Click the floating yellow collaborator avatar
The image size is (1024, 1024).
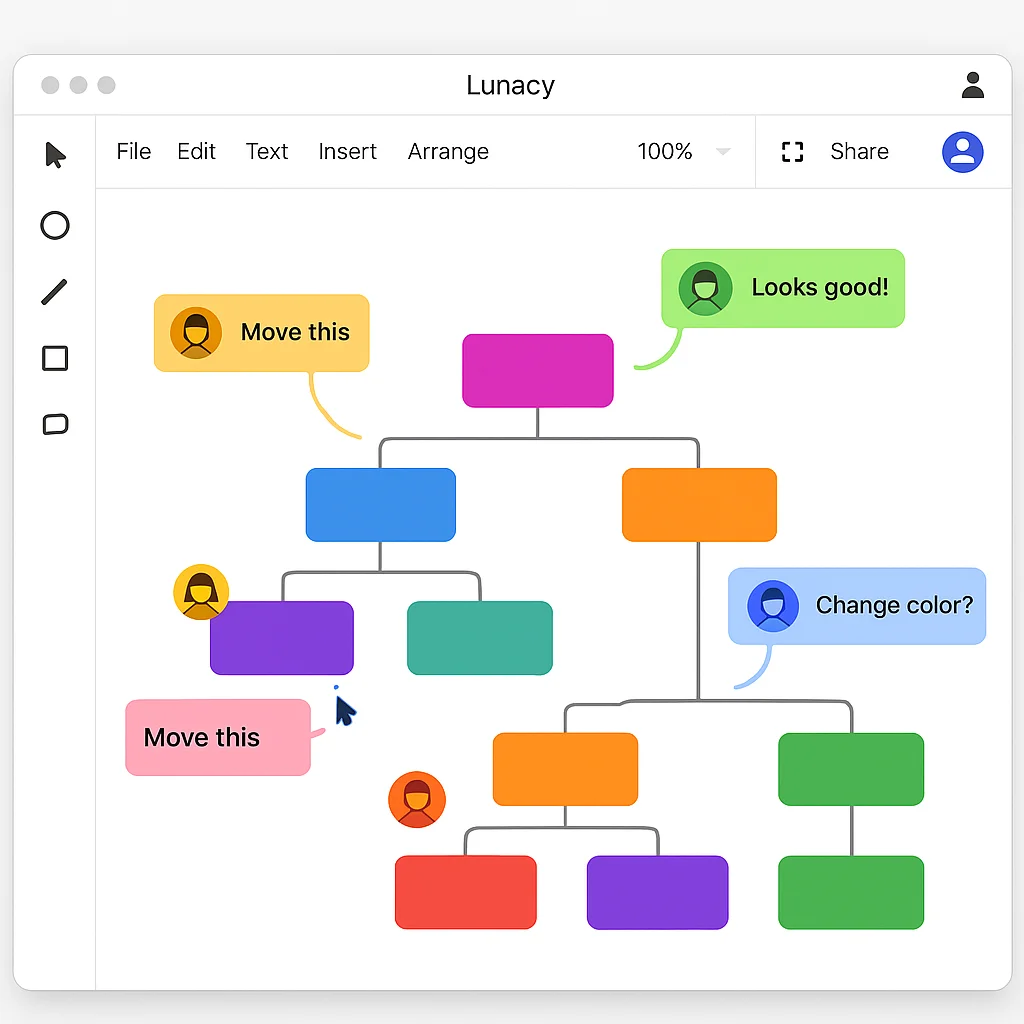coord(201,592)
